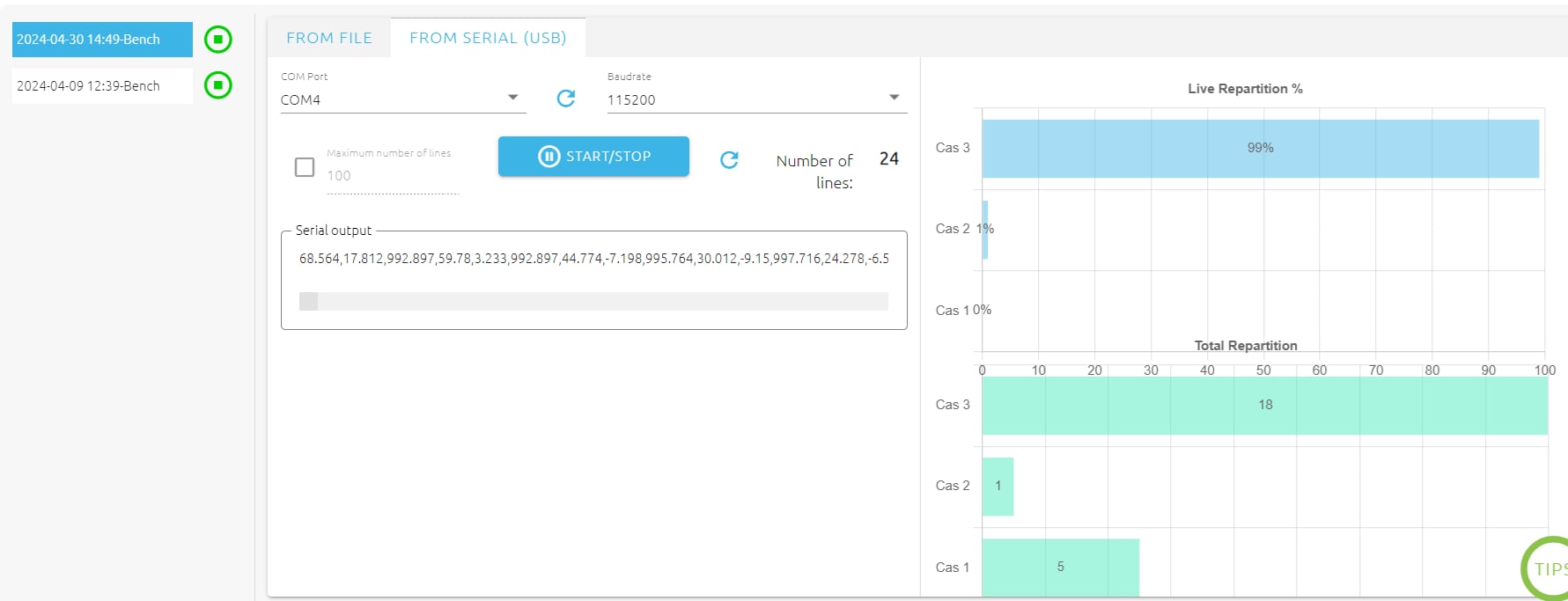Click the Cas 3 total bar showing 18

[x=1264, y=406]
